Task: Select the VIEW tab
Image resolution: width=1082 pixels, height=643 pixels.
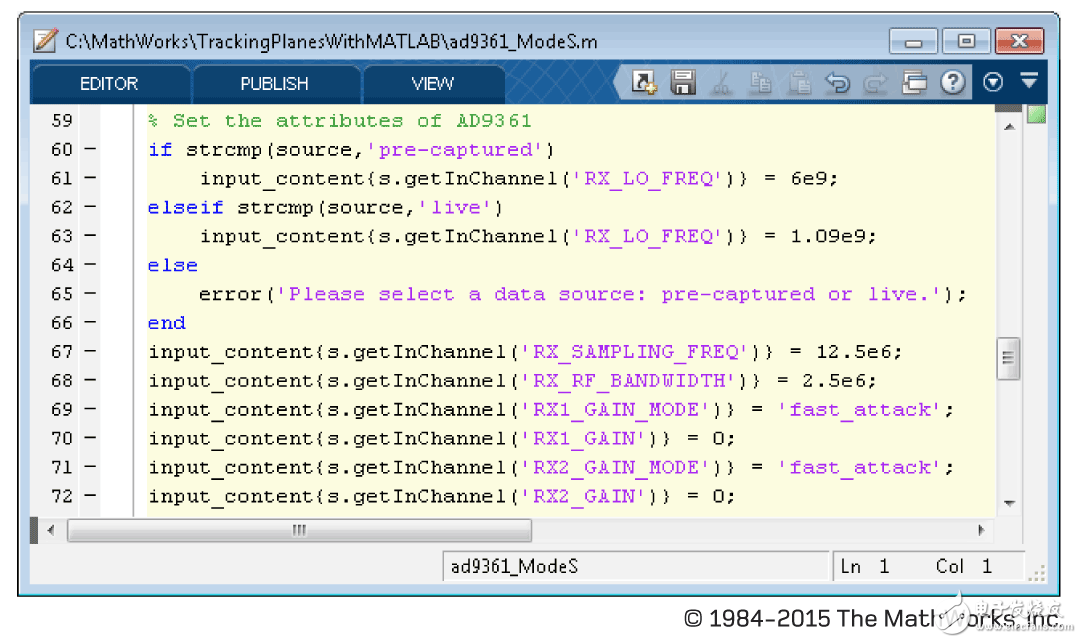Action: [432, 84]
